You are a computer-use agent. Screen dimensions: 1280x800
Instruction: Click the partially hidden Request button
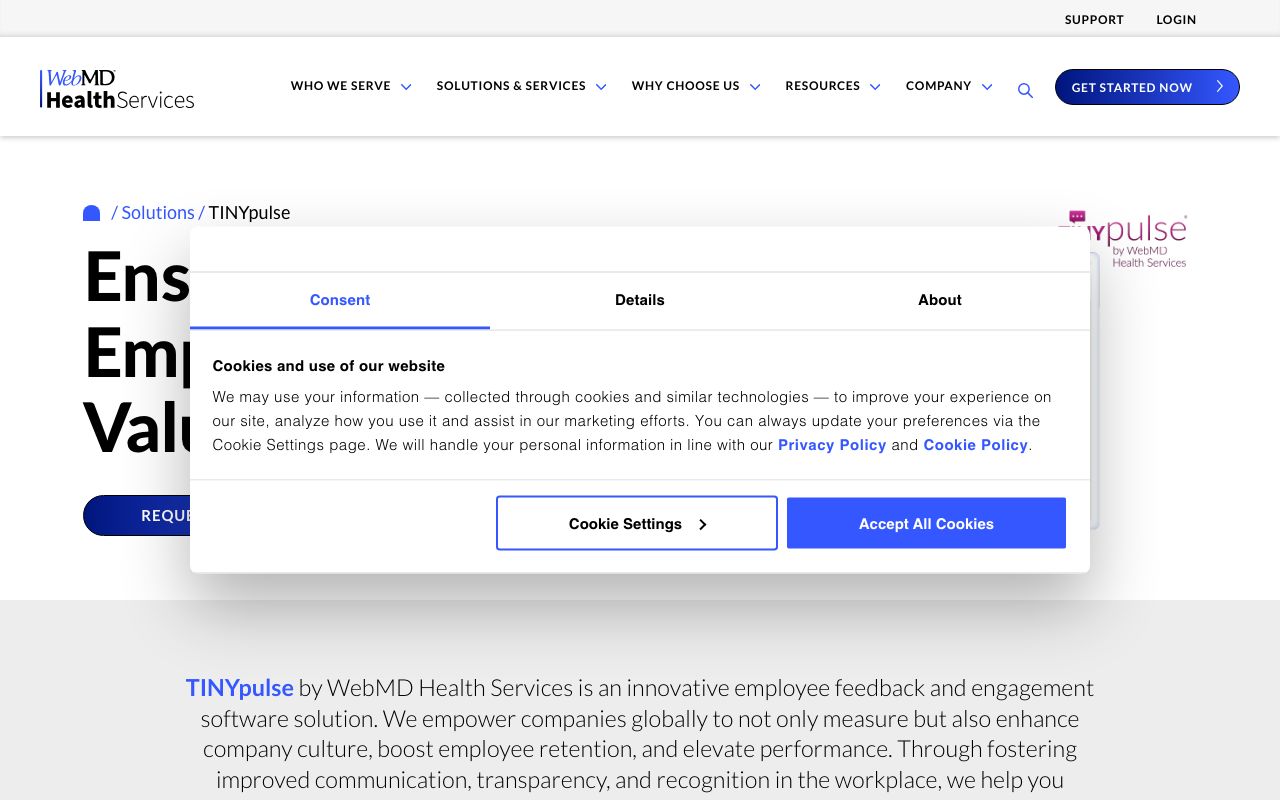[137, 515]
